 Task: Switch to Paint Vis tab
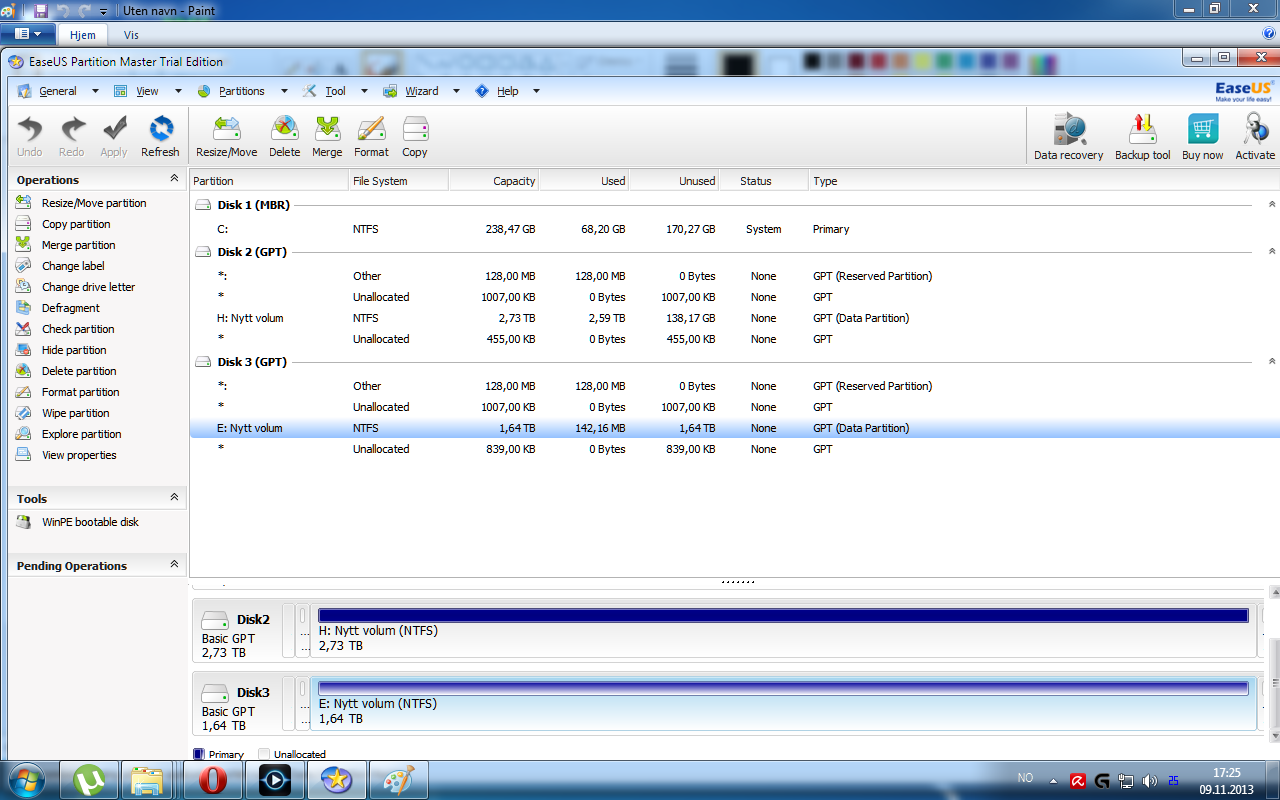point(131,34)
